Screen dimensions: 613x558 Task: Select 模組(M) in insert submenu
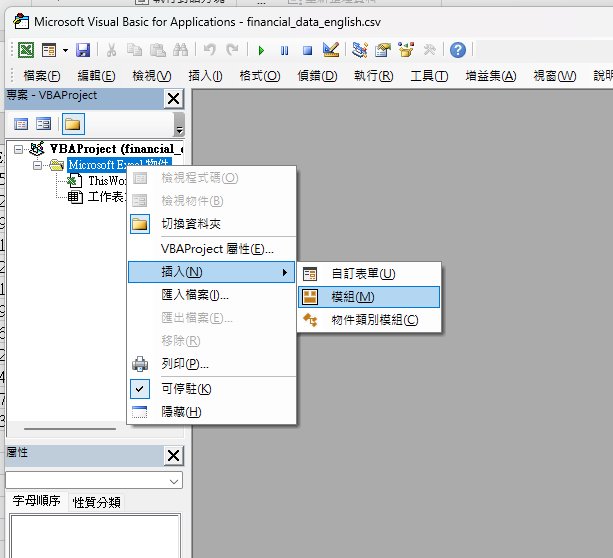pos(369,297)
